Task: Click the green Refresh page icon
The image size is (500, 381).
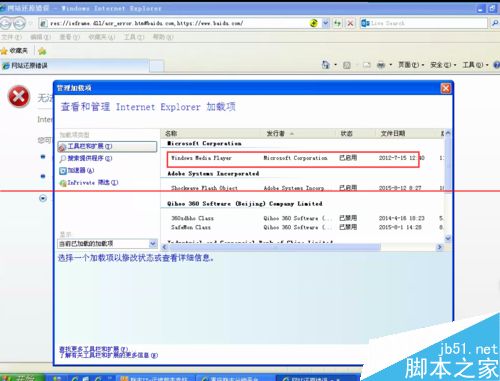Action: (x=338, y=23)
